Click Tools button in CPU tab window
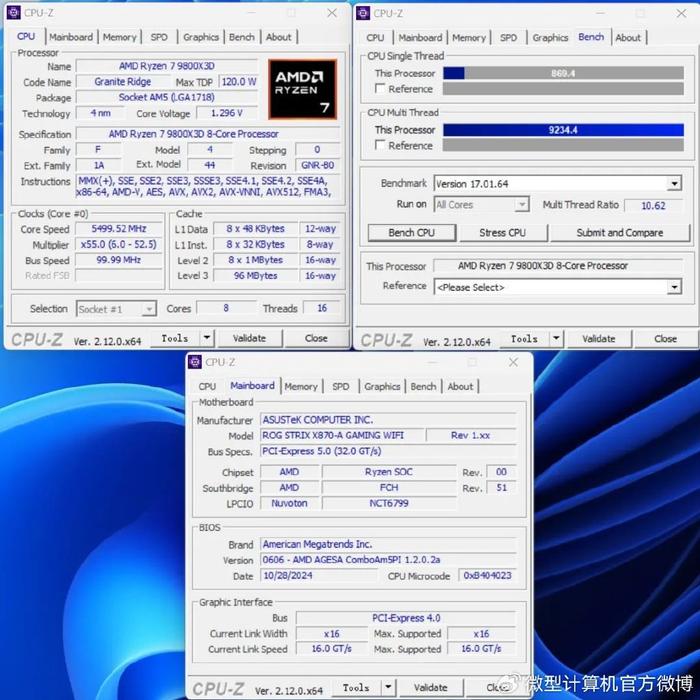 [x=175, y=338]
